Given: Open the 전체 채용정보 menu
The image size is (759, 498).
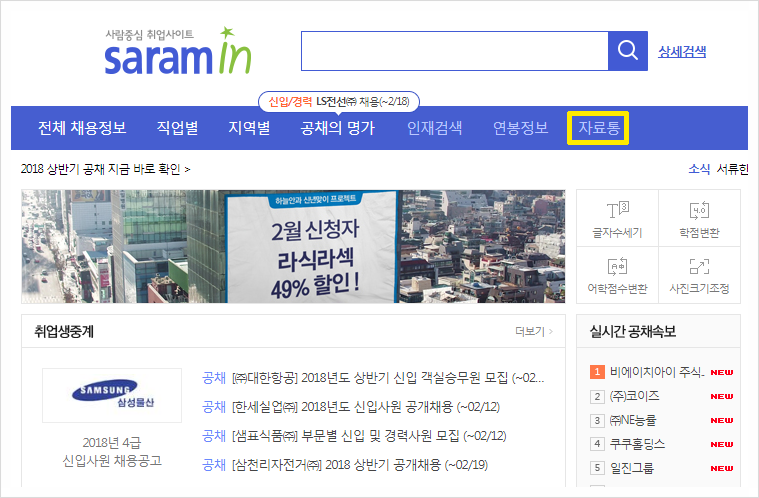Looking at the screenshot, I should tap(82, 128).
